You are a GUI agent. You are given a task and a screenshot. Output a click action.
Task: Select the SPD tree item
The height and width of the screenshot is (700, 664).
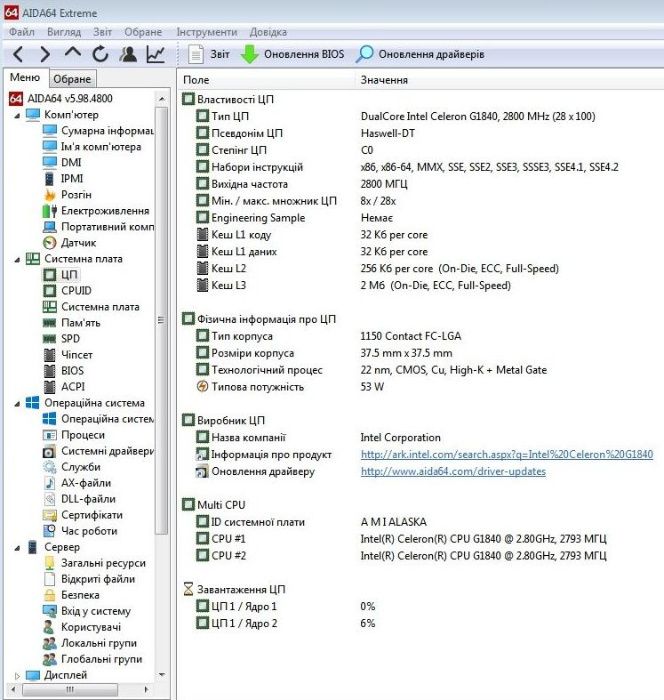click(61, 339)
